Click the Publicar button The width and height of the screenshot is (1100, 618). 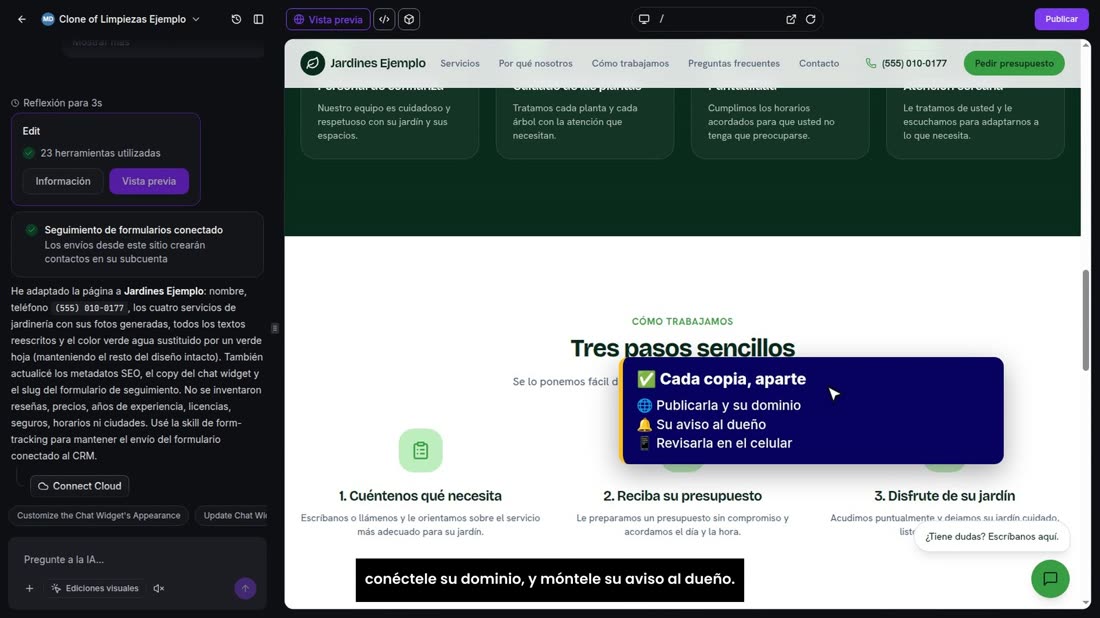click(x=1061, y=19)
